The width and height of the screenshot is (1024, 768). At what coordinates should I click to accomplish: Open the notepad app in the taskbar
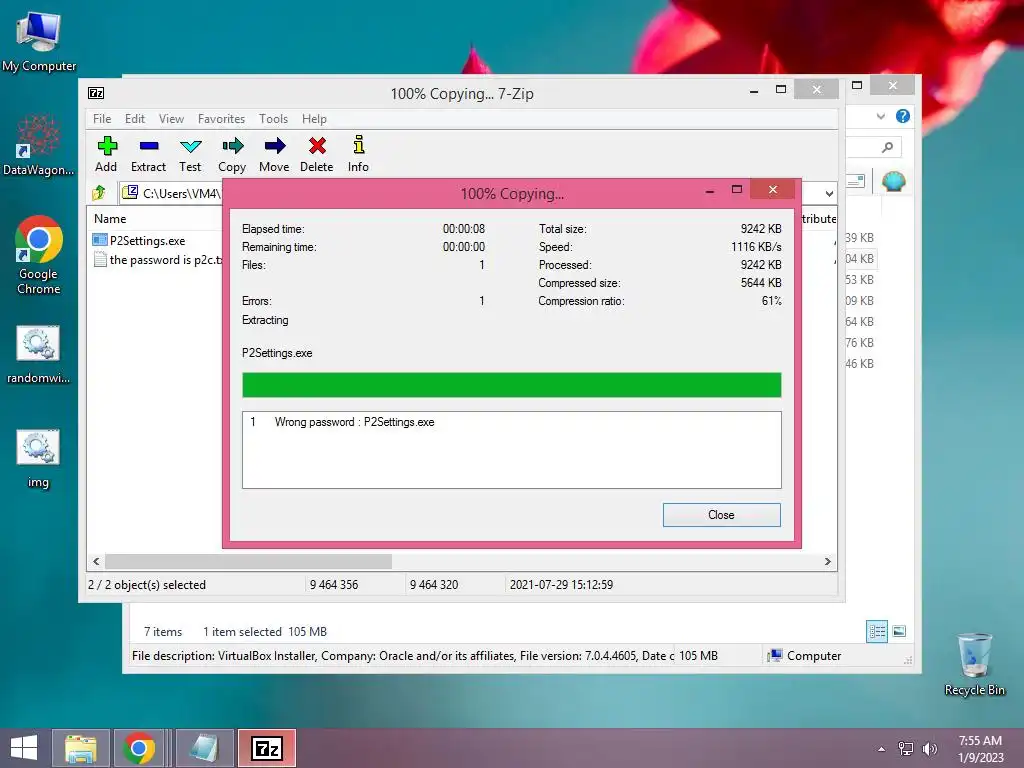[x=204, y=748]
